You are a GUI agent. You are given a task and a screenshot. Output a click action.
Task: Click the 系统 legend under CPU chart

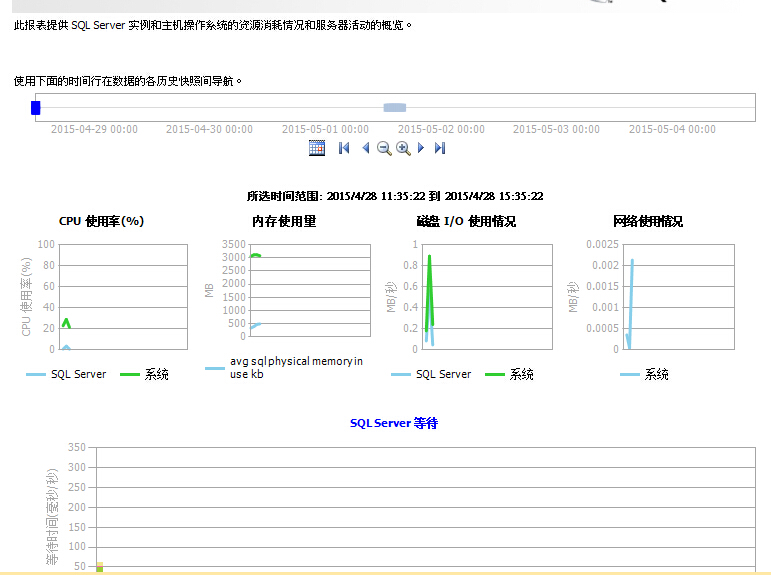145,374
